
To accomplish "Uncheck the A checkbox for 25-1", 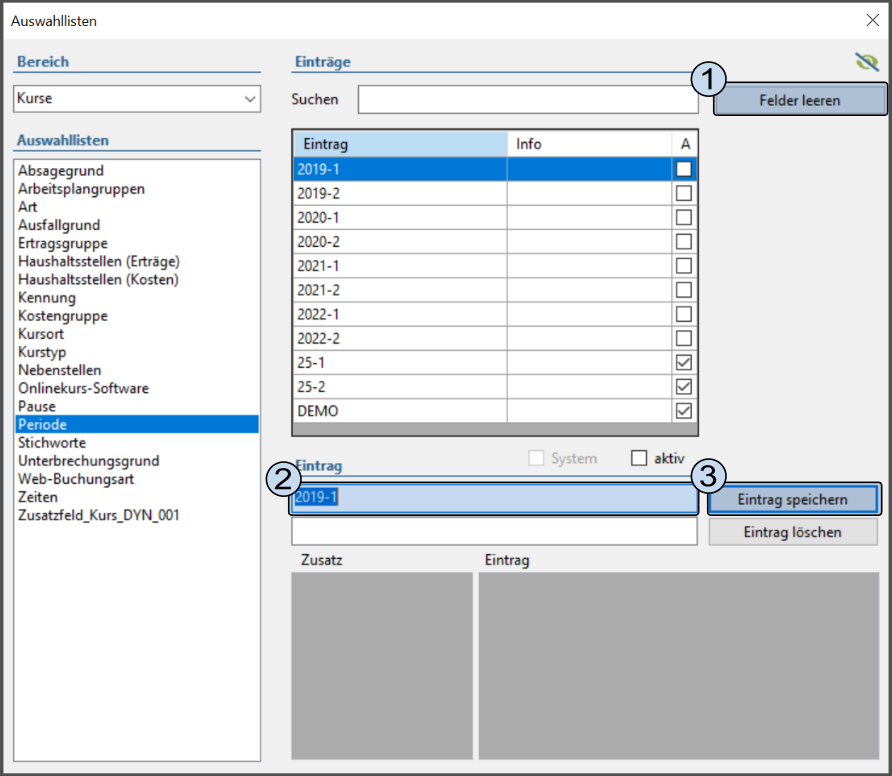I will 684,362.
